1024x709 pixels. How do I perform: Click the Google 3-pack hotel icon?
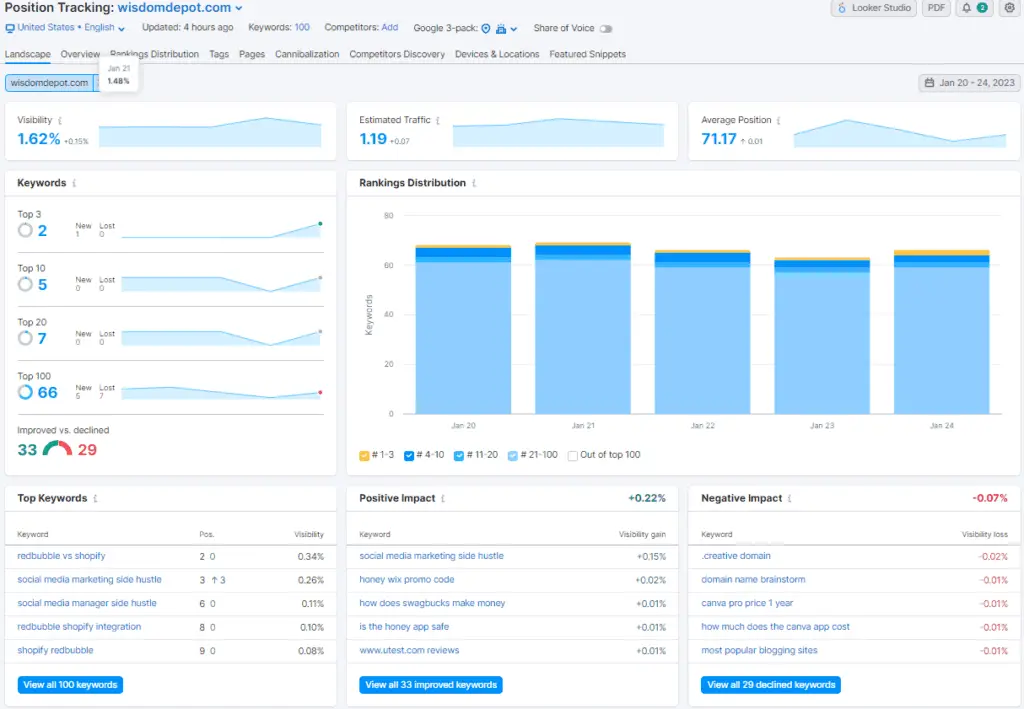[501, 29]
